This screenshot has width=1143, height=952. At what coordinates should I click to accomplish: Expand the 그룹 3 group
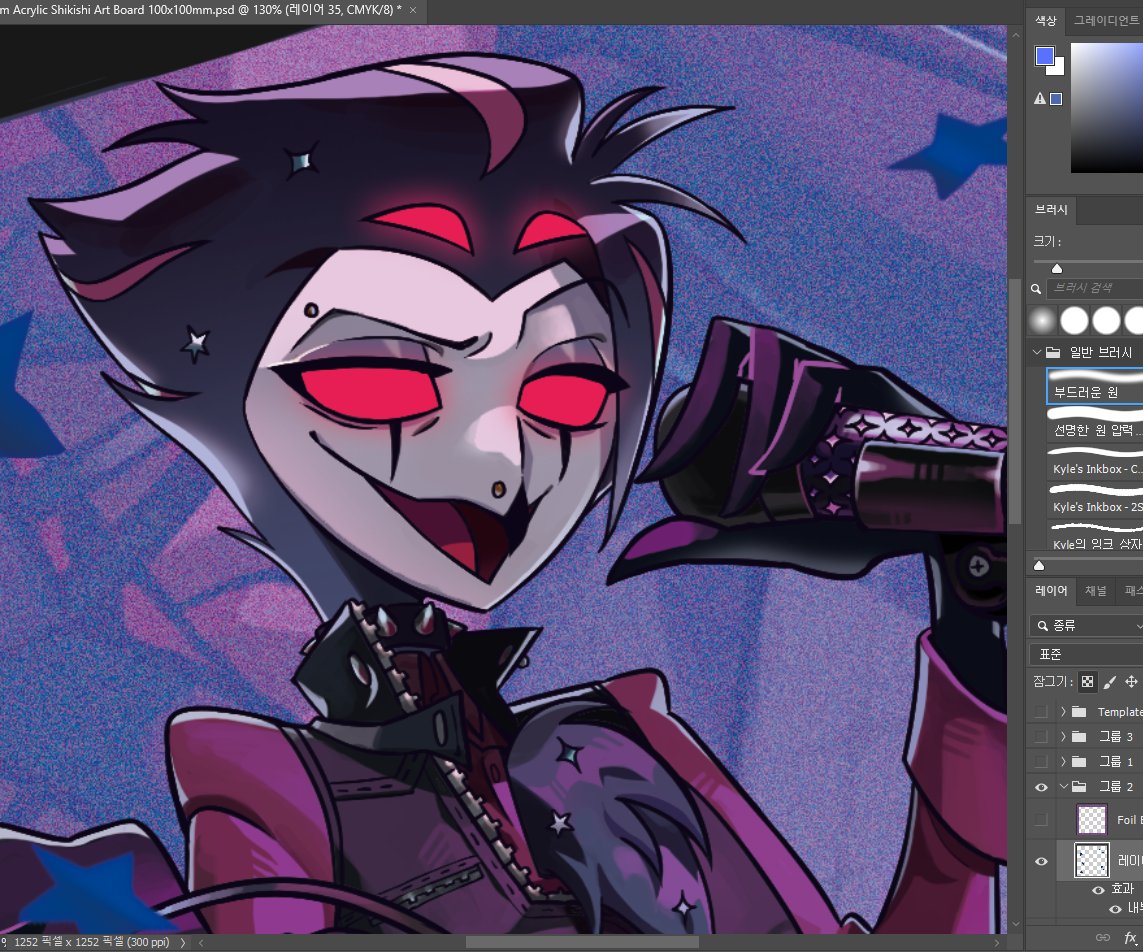pyautogui.click(x=1064, y=736)
